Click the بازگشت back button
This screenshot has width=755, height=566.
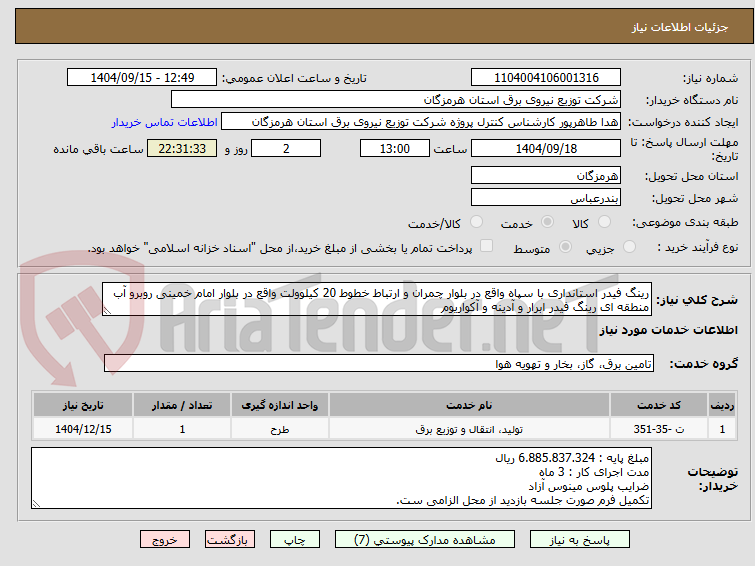coord(230,540)
